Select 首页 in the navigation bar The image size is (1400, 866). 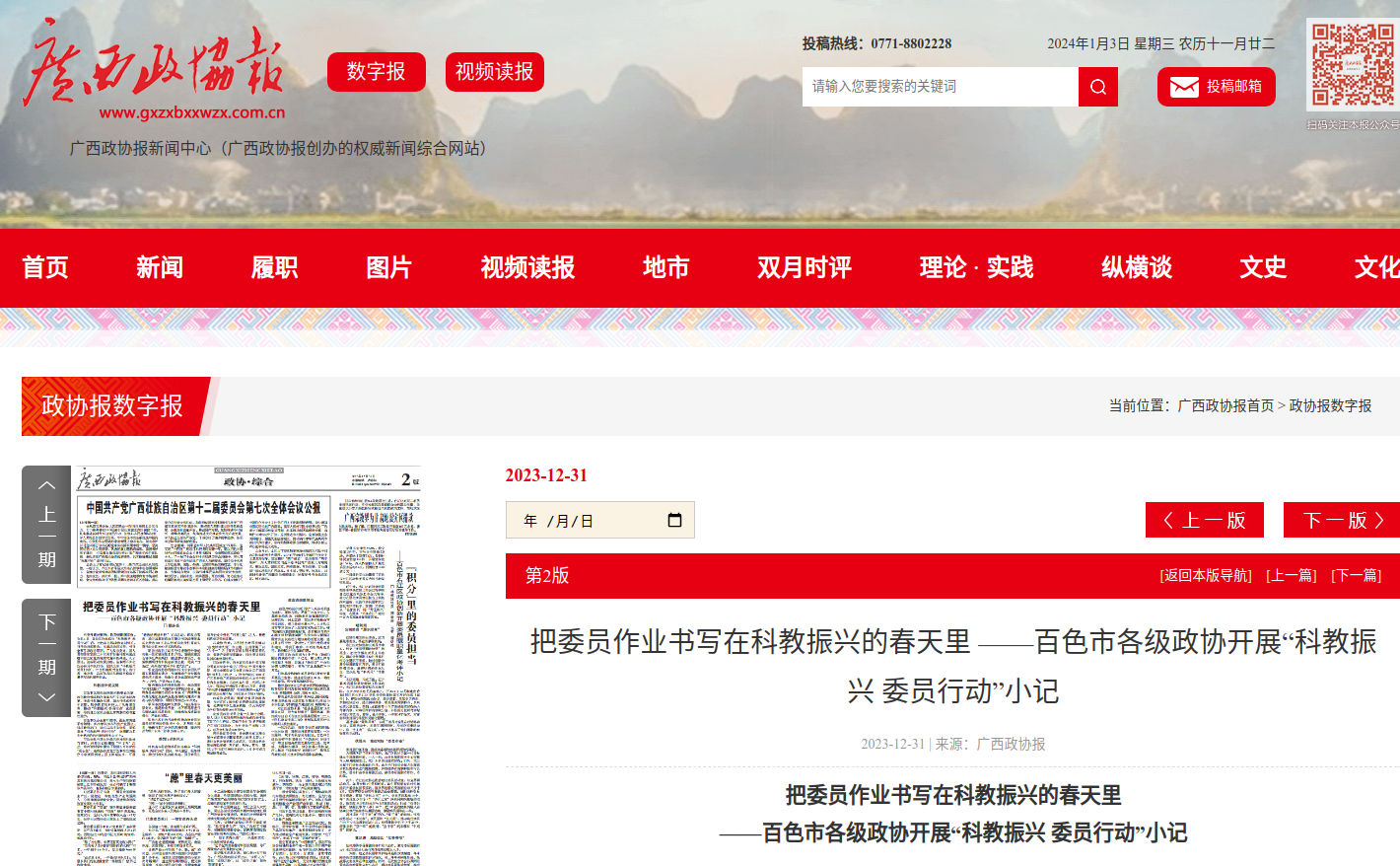click(x=45, y=267)
